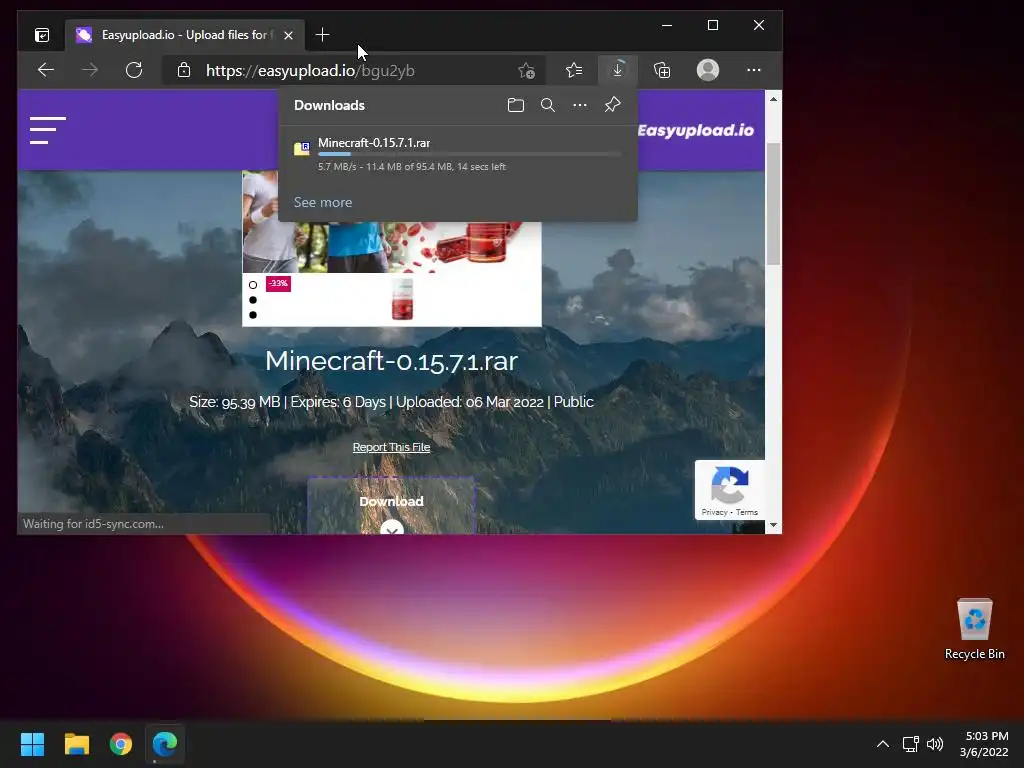Open more options in Downloads panel
Screen dimensions: 1024x768
[x=580, y=105]
